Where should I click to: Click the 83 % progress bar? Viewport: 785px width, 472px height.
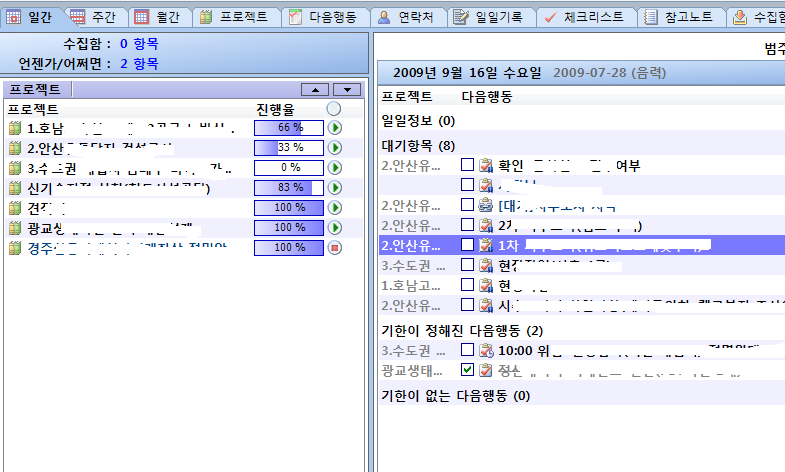(289, 188)
